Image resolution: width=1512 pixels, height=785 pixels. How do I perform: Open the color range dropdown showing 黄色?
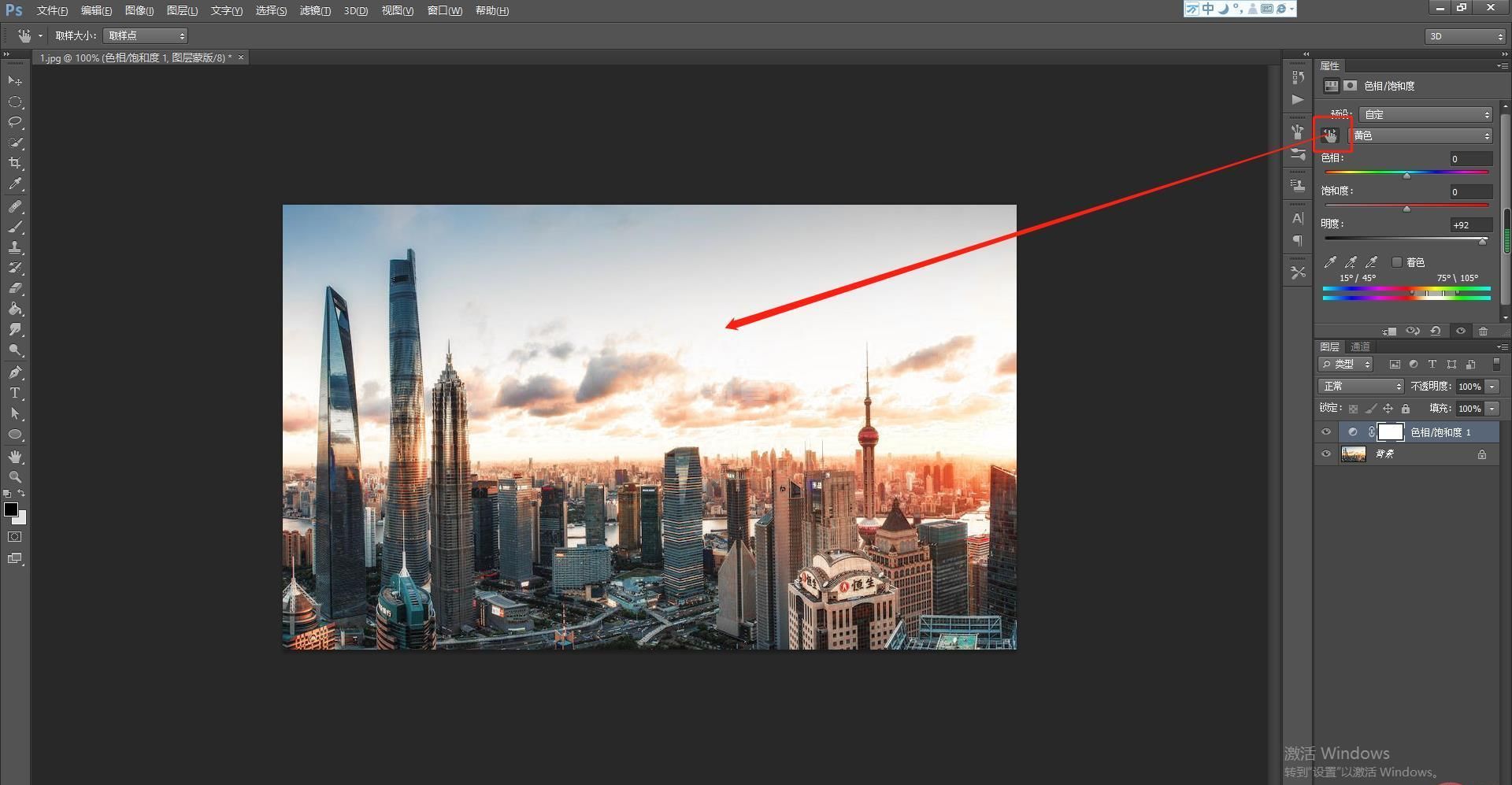1421,136
